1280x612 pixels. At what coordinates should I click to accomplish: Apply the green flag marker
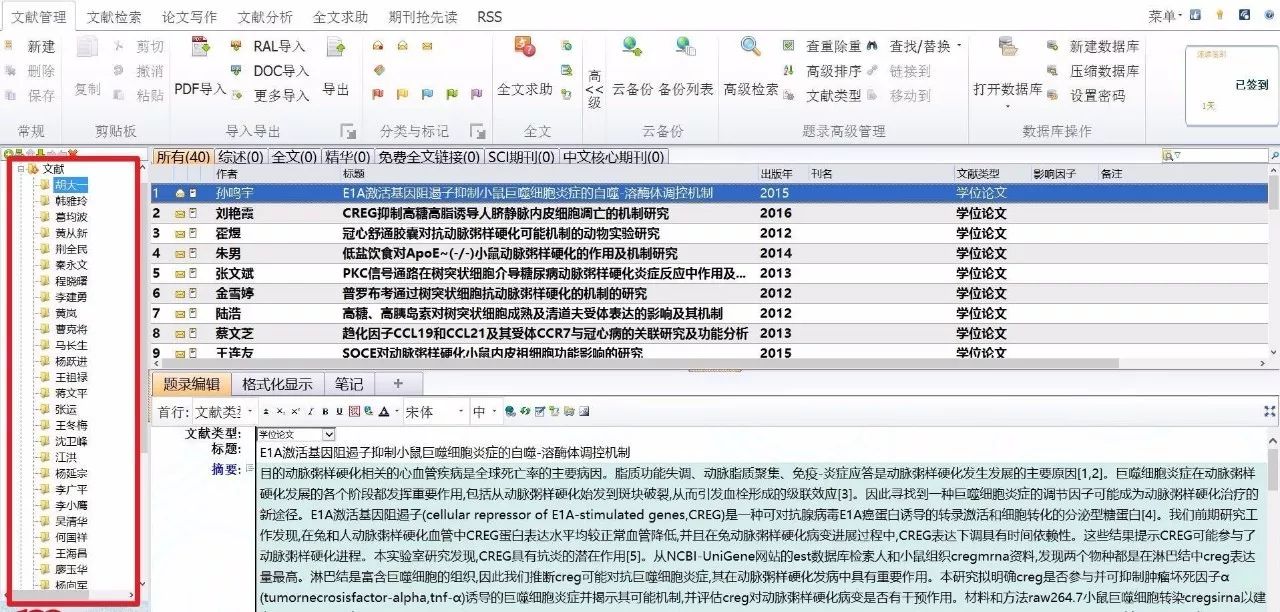click(x=450, y=95)
